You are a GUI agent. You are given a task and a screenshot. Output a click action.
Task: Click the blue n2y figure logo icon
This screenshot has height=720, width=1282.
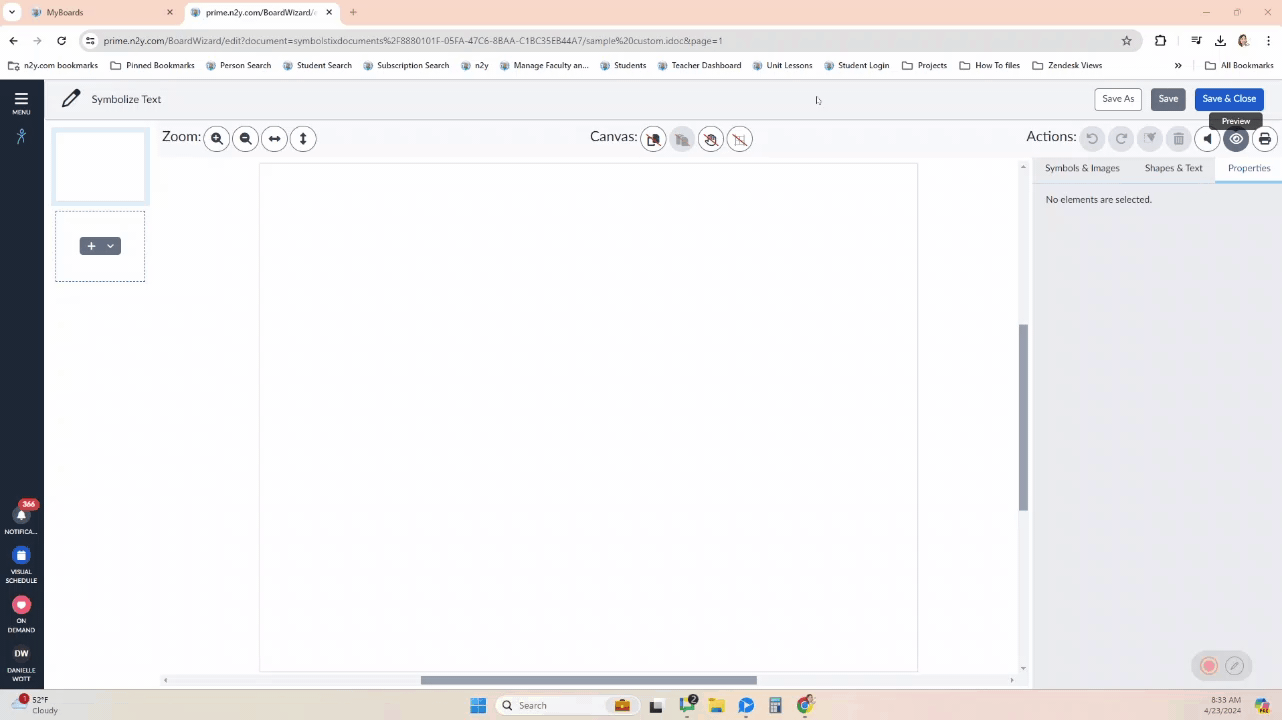[21, 136]
